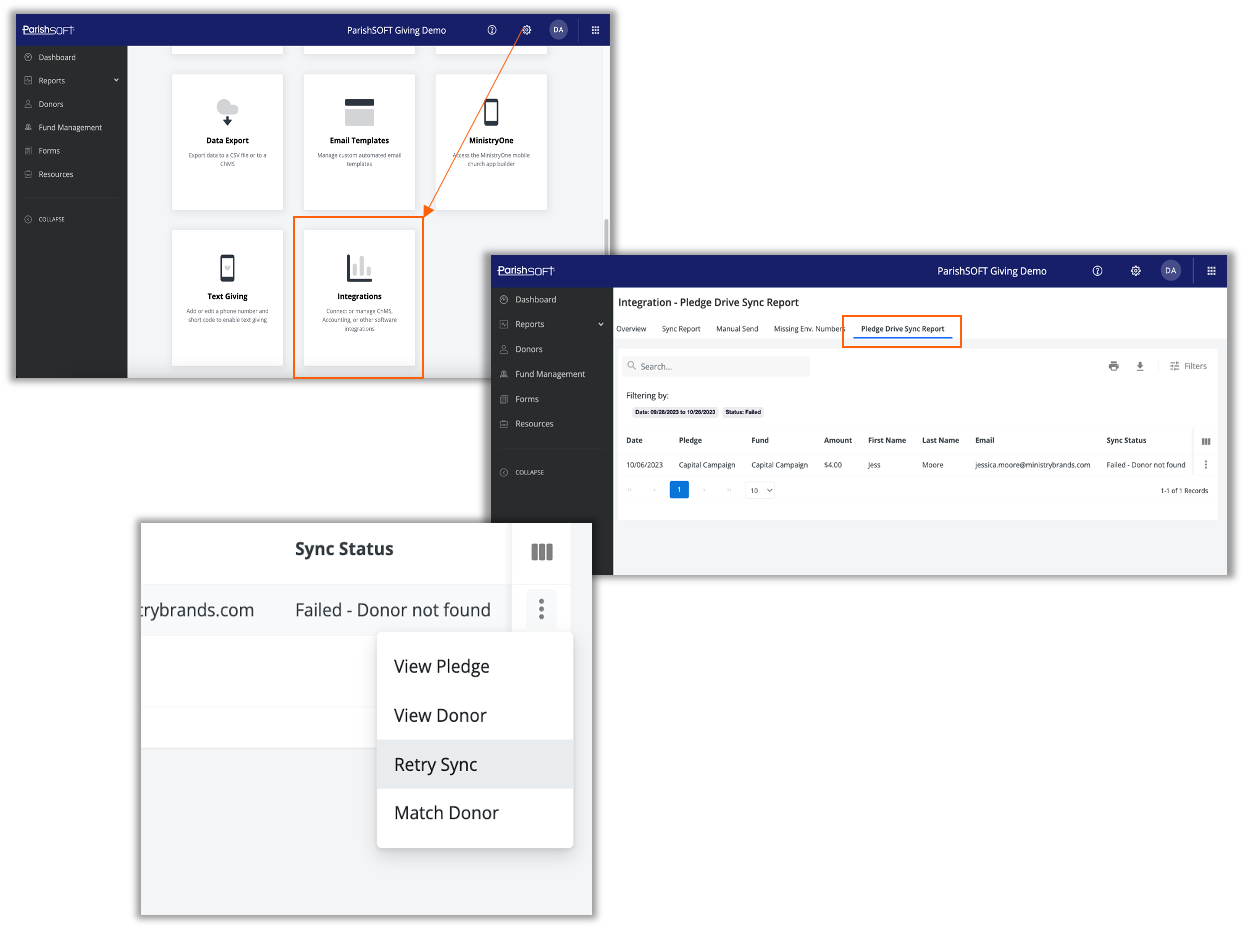
Task: Switch to the Overview tab
Action: [x=631, y=329]
